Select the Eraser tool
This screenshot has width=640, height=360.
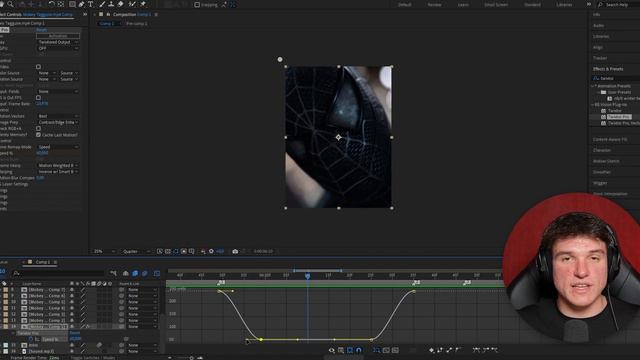click(x=120, y=4)
